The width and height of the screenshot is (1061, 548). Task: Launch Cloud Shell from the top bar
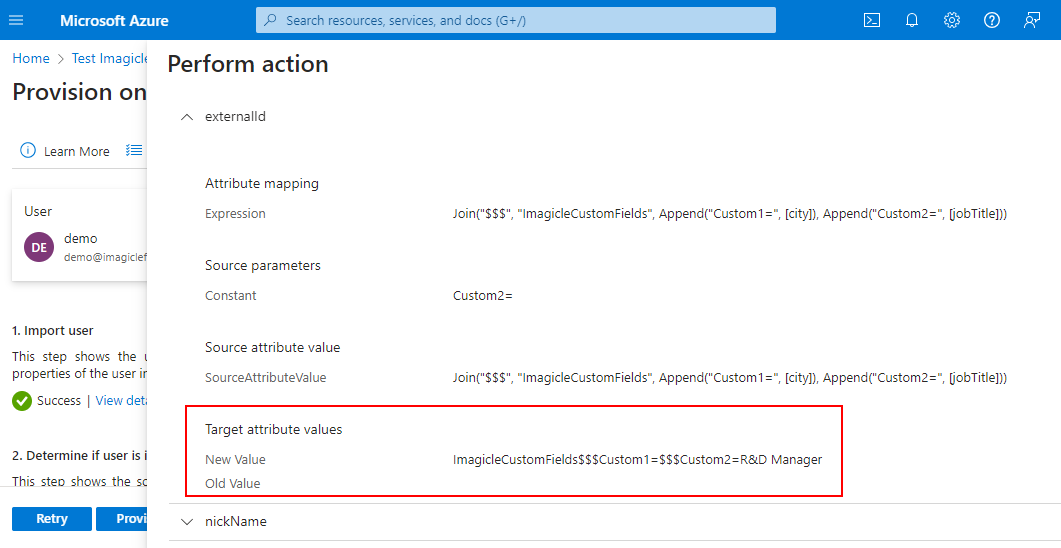[x=871, y=20]
